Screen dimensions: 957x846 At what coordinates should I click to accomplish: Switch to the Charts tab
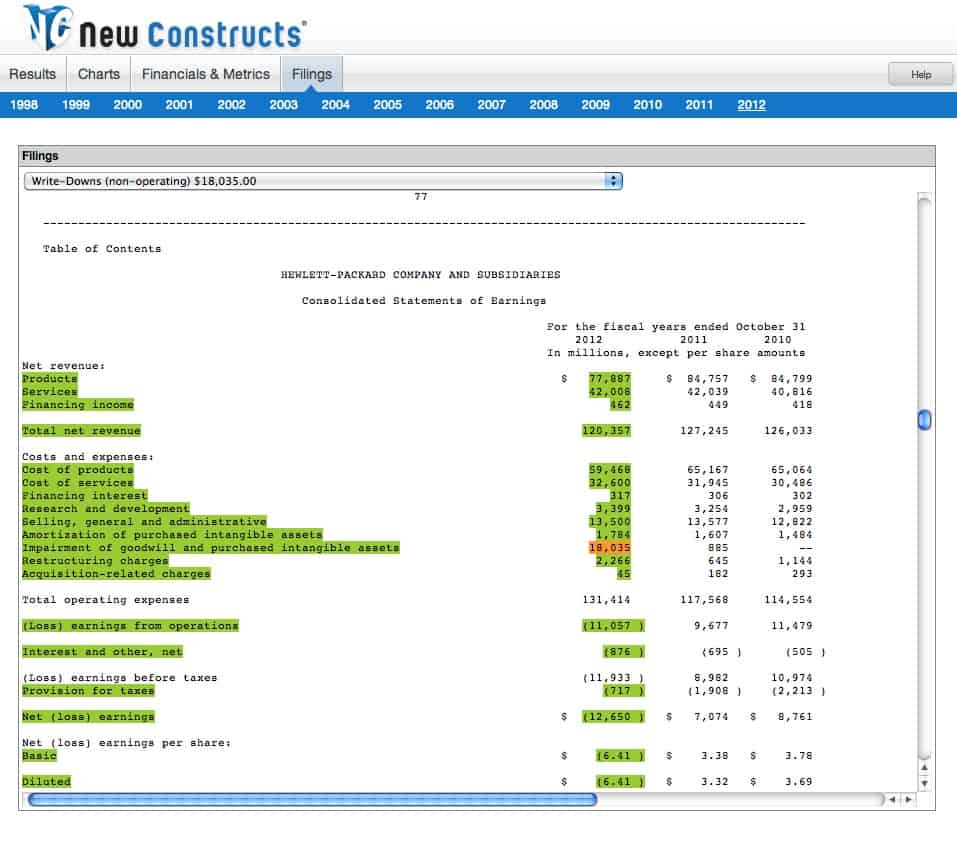pyautogui.click(x=98, y=74)
